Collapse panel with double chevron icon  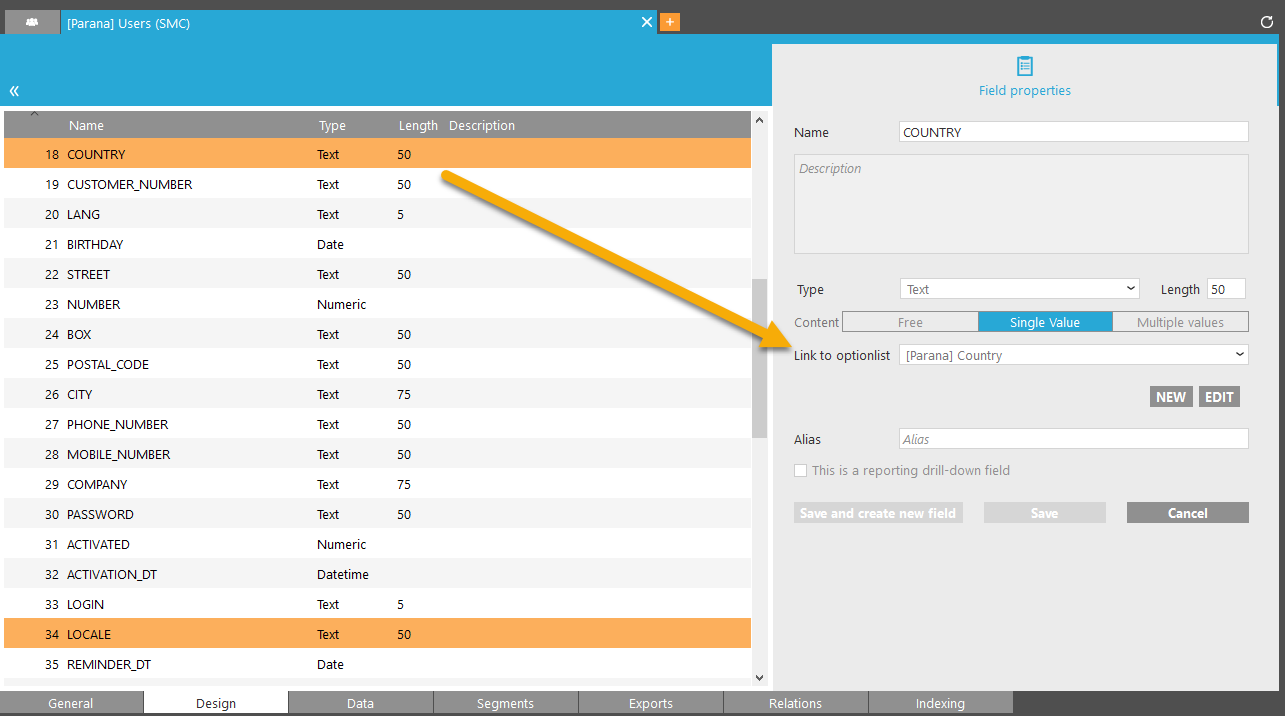point(14,91)
